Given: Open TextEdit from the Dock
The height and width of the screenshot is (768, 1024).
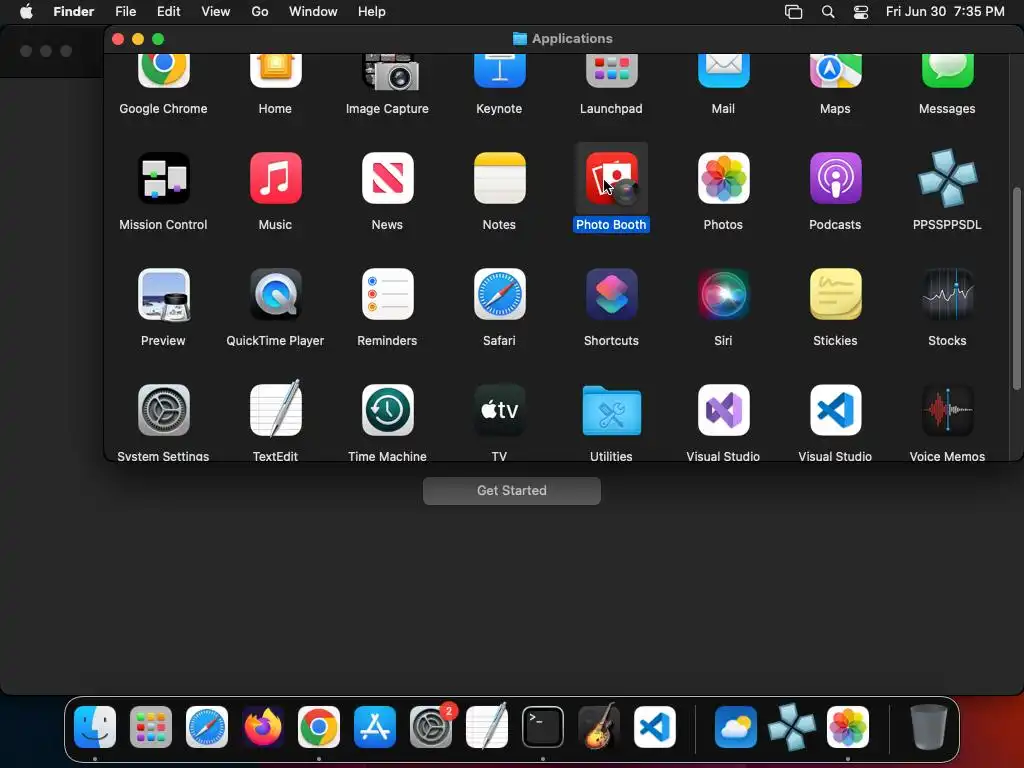Looking at the screenshot, I should [x=487, y=726].
